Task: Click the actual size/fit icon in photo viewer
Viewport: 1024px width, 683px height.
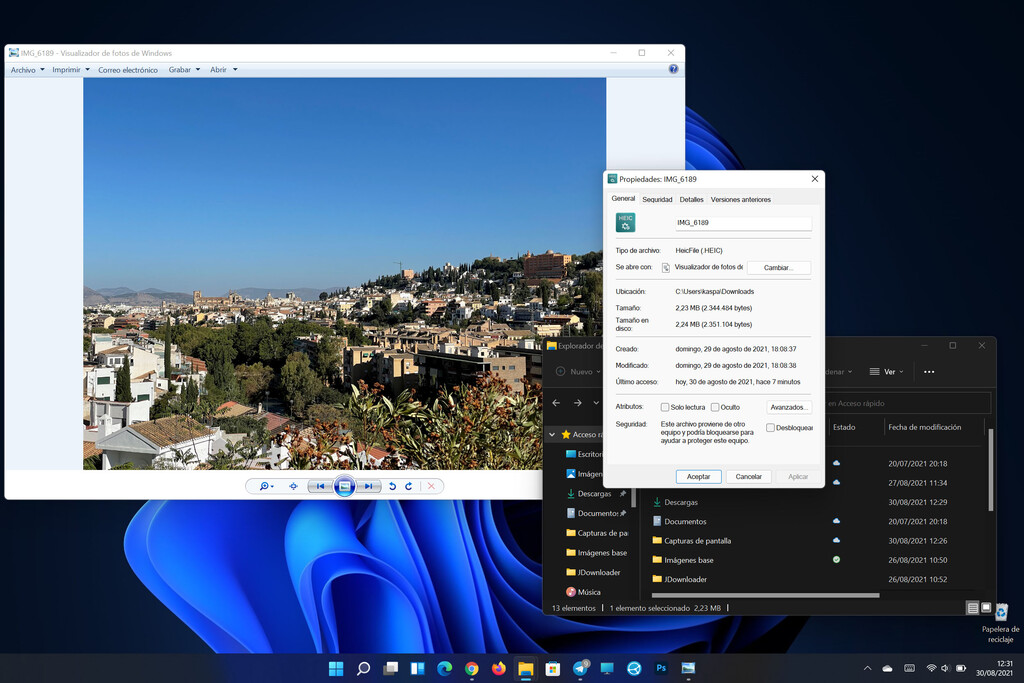Action: point(293,486)
